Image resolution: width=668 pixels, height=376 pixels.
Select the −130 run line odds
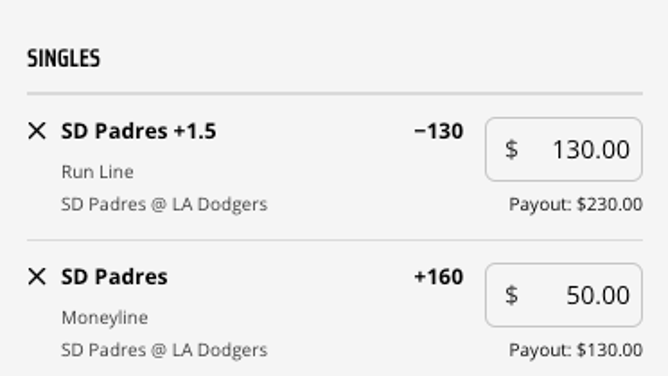[x=439, y=131]
